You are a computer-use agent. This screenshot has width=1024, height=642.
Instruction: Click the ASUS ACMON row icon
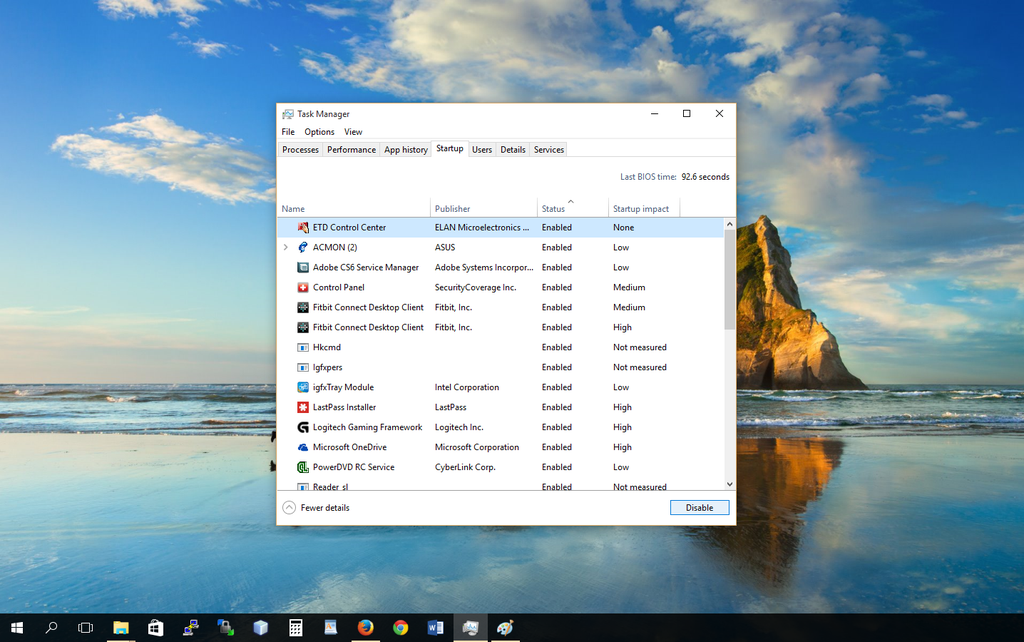coord(303,248)
